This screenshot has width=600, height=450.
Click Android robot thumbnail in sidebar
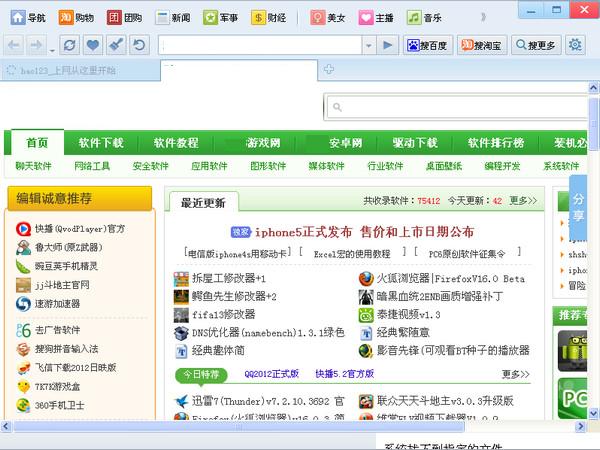[x=572, y=351]
